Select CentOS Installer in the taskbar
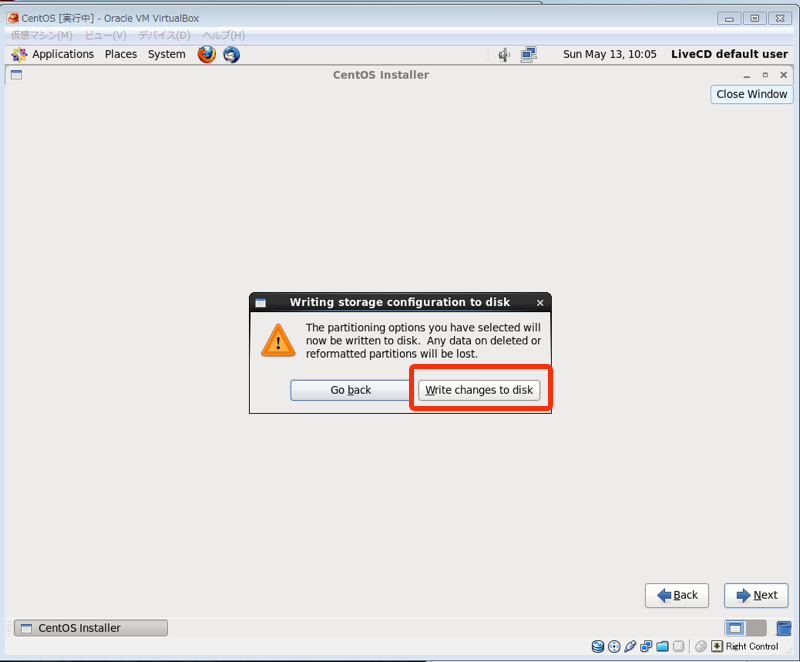Screen dimensions: 800x662 tap(91, 628)
